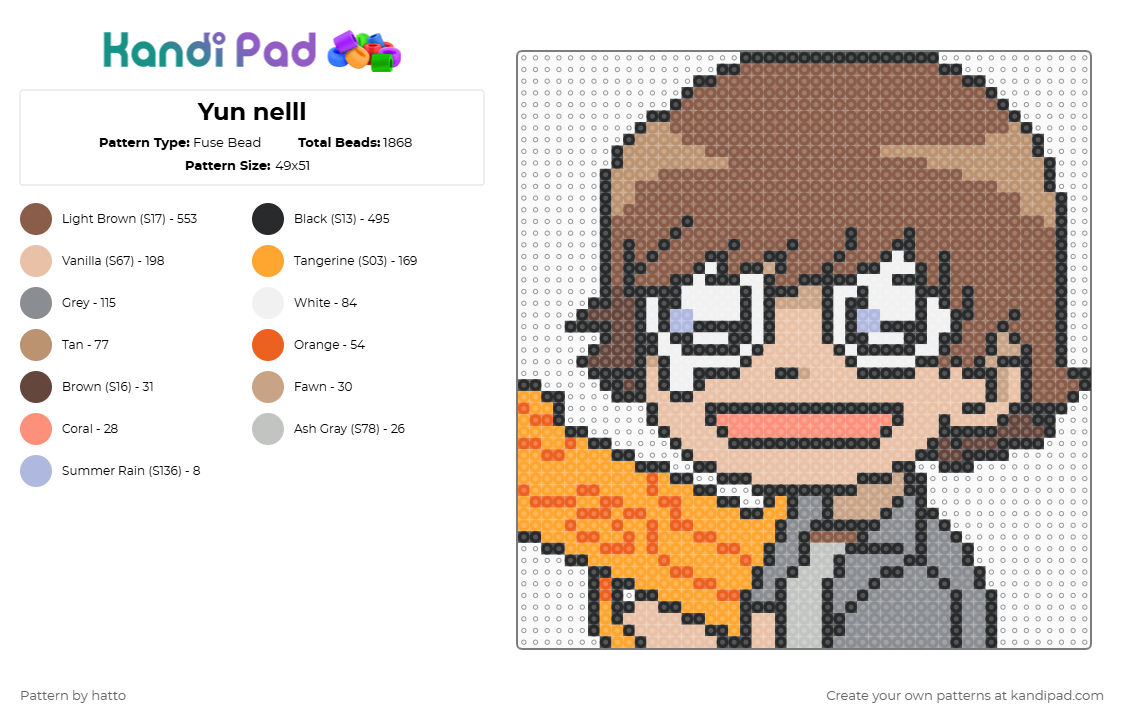Select the Fawn color swatch
Viewport: 1124px width, 720px height.
point(268,387)
